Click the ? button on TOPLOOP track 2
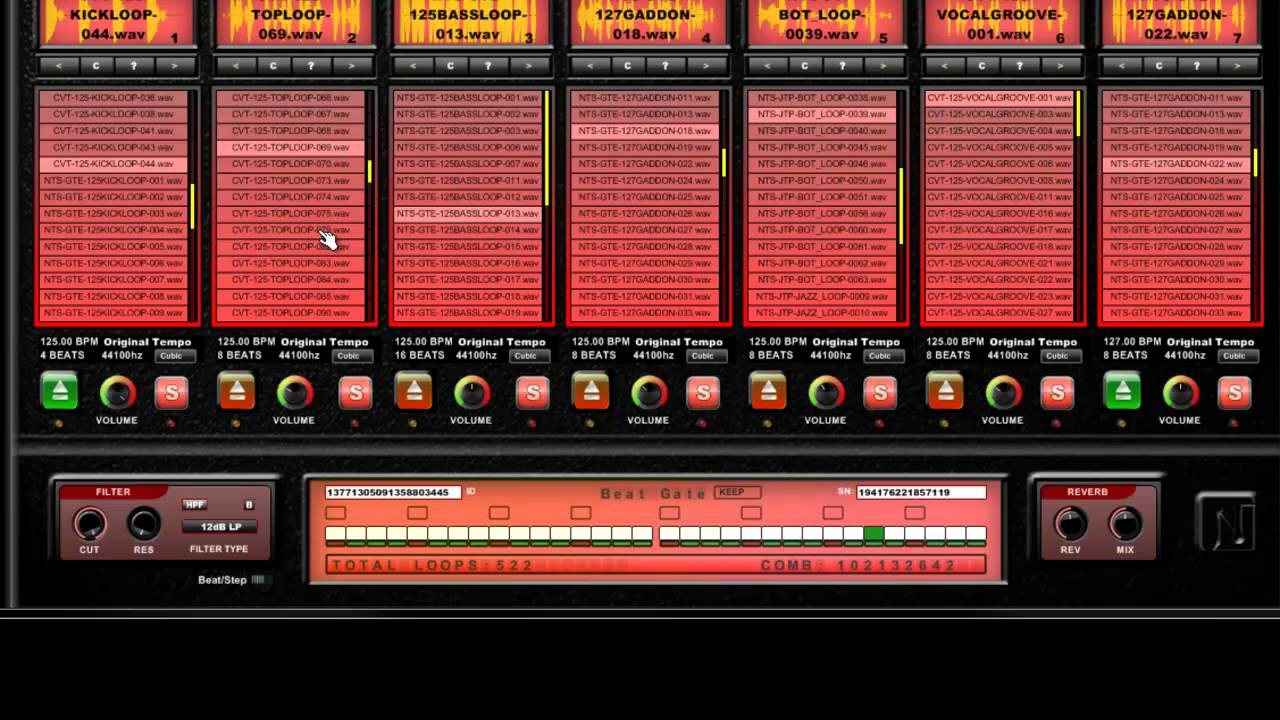This screenshot has height=720, width=1280. (x=311, y=66)
